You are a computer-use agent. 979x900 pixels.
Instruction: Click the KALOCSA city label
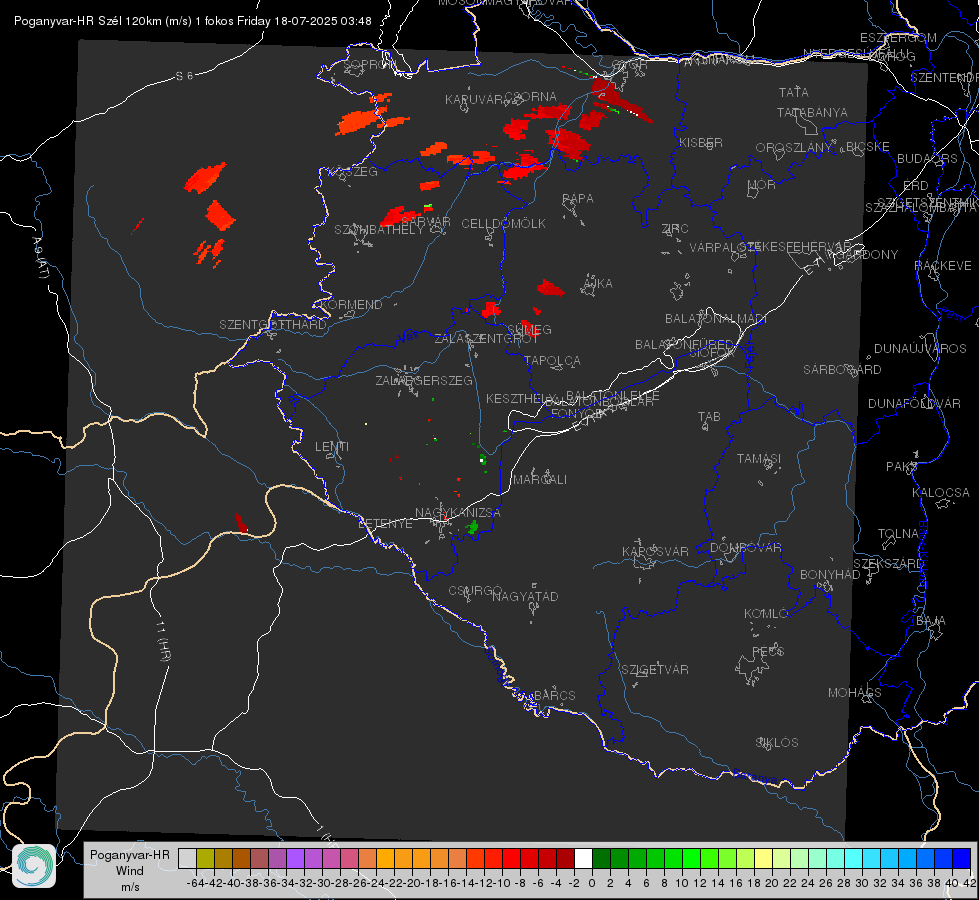click(x=941, y=493)
